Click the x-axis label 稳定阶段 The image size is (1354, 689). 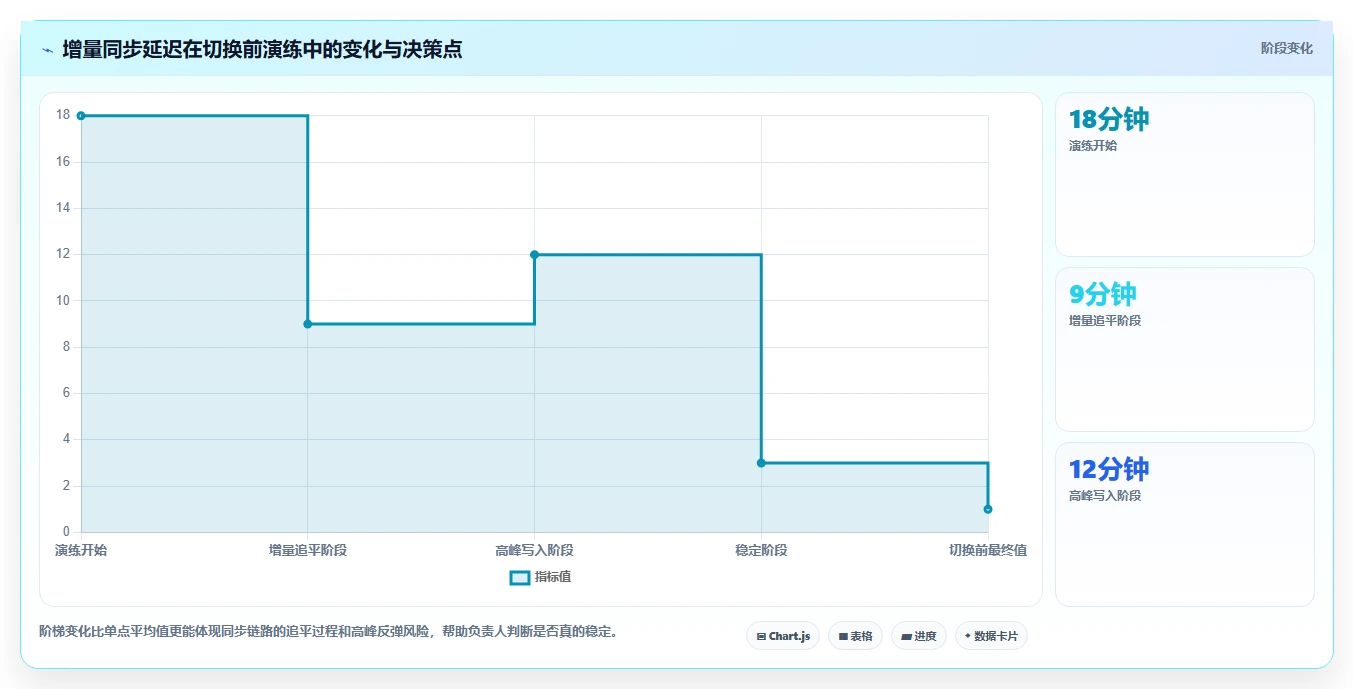[x=761, y=550]
